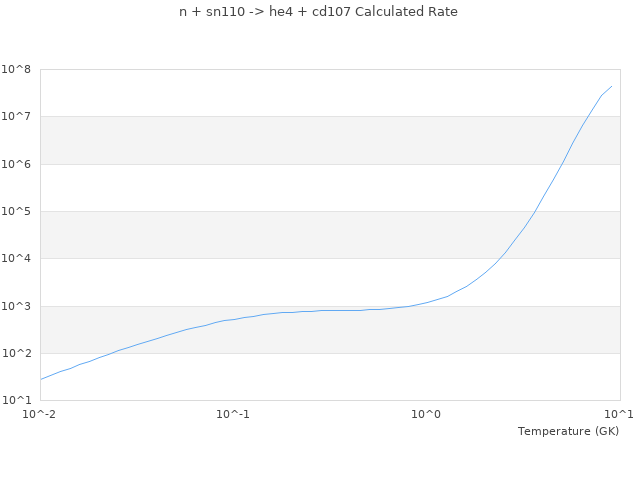The height and width of the screenshot is (480, 640).
Task: Click the chart title 'n + sn110 -> he4 + cd107 Calculated Rate'
Action: coord(318,12)
